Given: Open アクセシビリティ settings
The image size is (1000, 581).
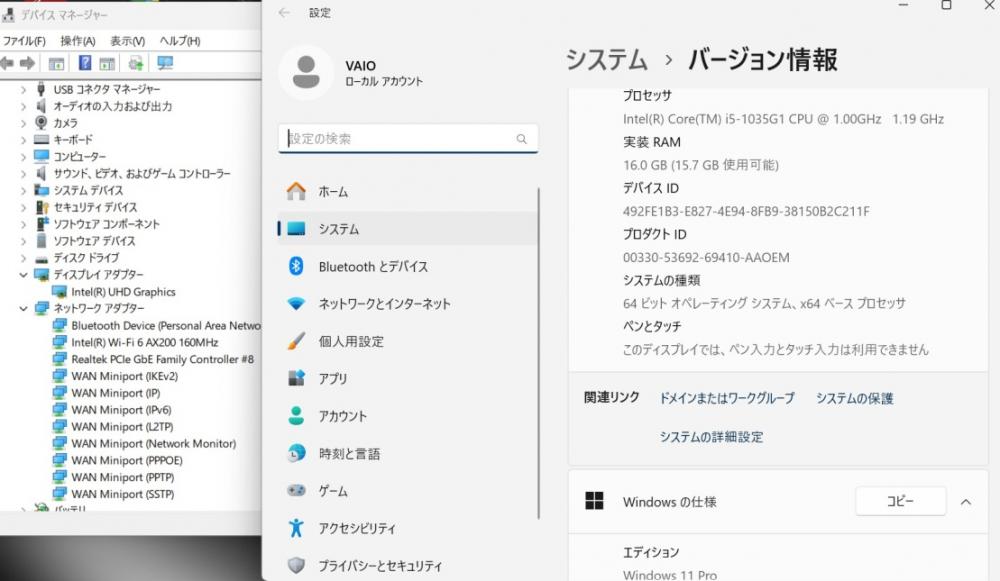Looking at the screenshot, I should point(408,528).
